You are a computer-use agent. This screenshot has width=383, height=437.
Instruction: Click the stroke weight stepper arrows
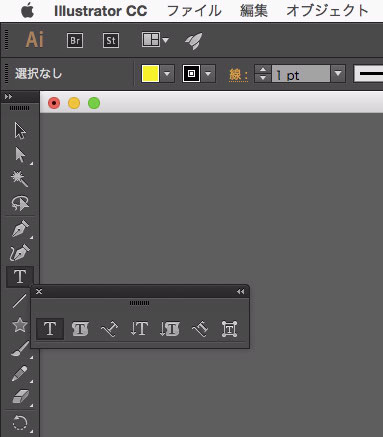click(263, 73)
